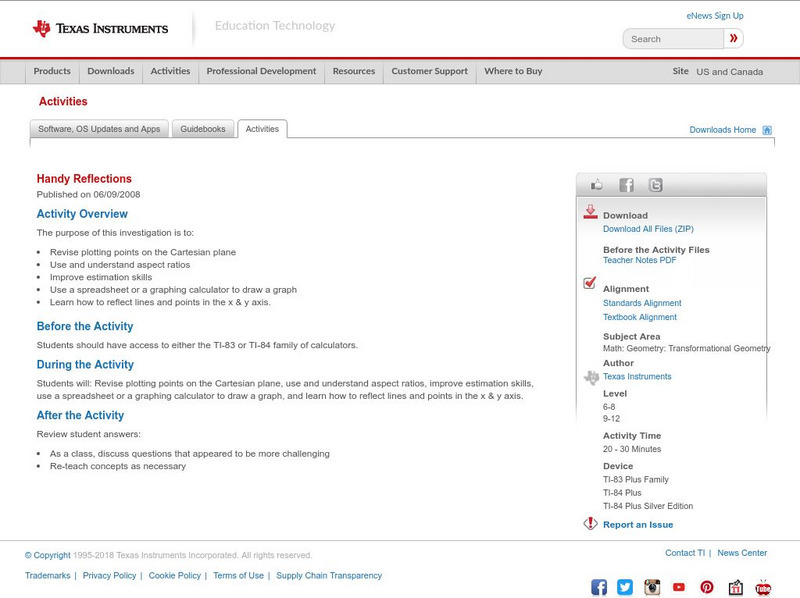Click the 20 - 30 Minutes value
Image resolution: width=800 pixels, height=598 pixels.
click(632, 449)
